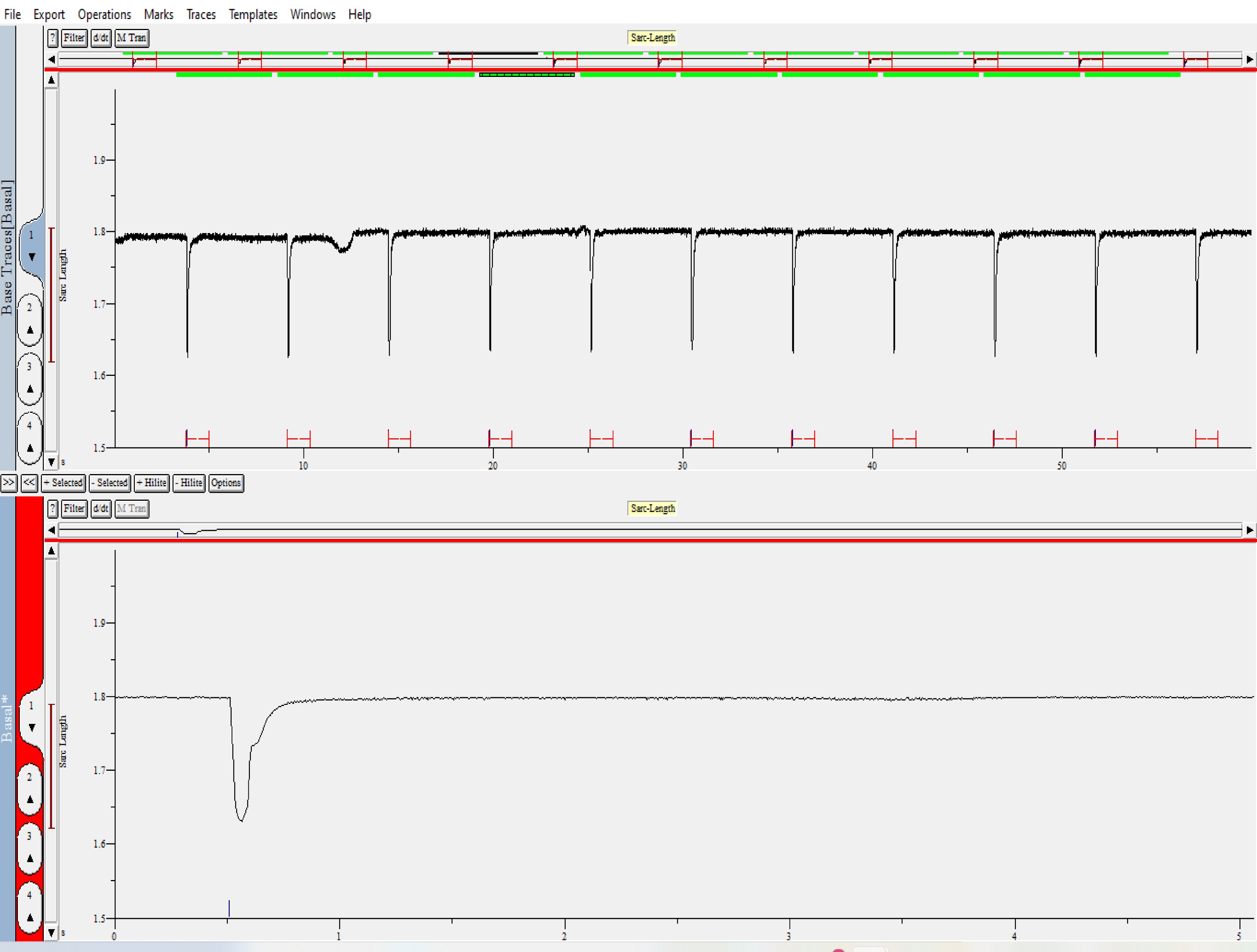1257x952 pixels.
Task: Open the Options button
Action: click(x=225, y=483)
